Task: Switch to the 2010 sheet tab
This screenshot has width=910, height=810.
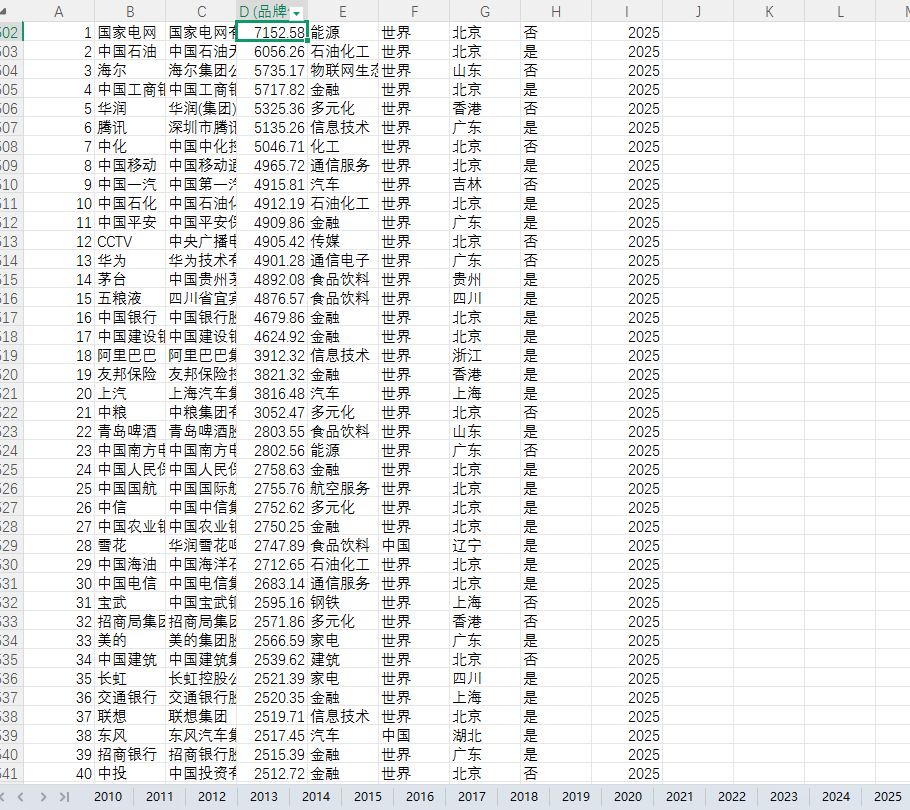Action: pyautogui.click(x=108, y=797)
